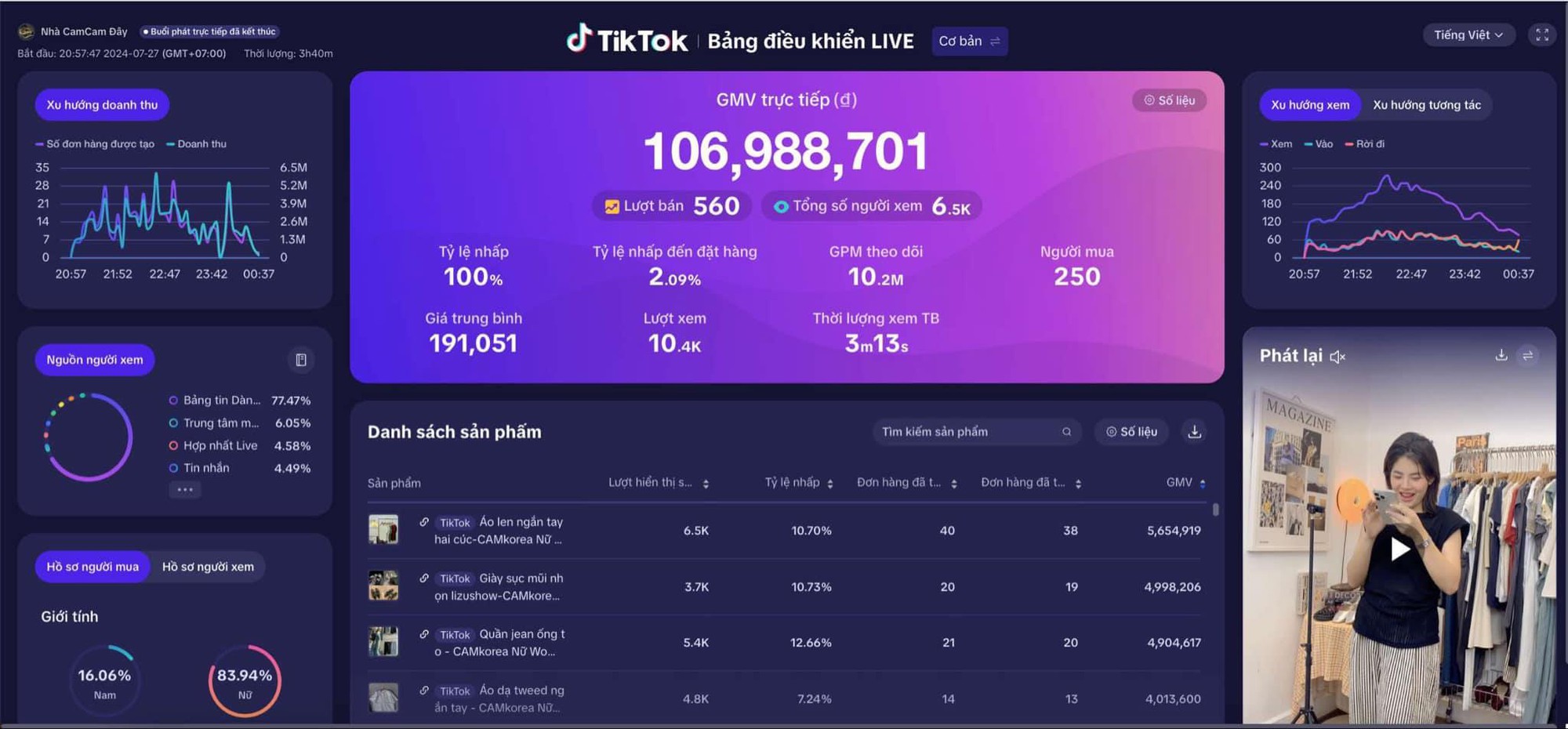Switch to Hồ sơ người xem tab
Viewport: 1568px width, 729px height.
click(208, 567)
